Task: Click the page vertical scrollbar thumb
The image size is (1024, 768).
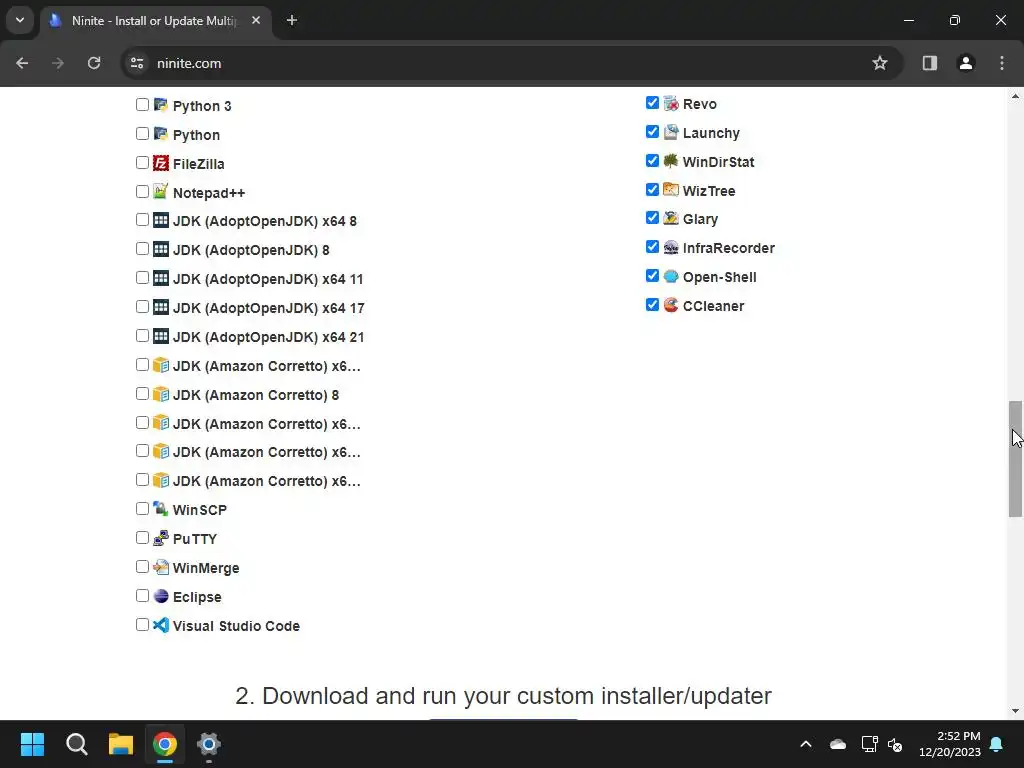Action: pyautogui.click(x=1016, y=458)
